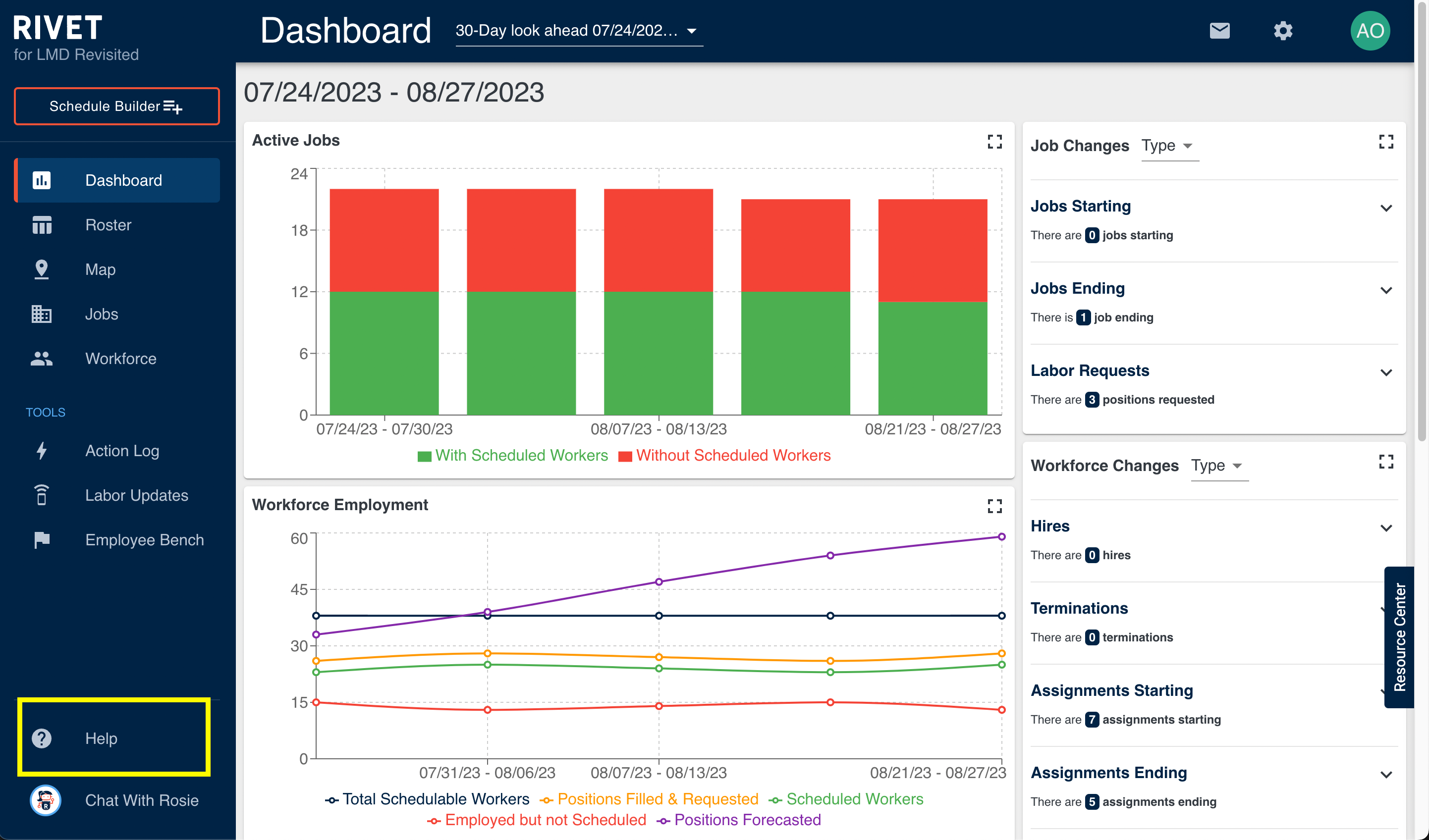Open the Resource Center side tab

(x=1399, y=637)
